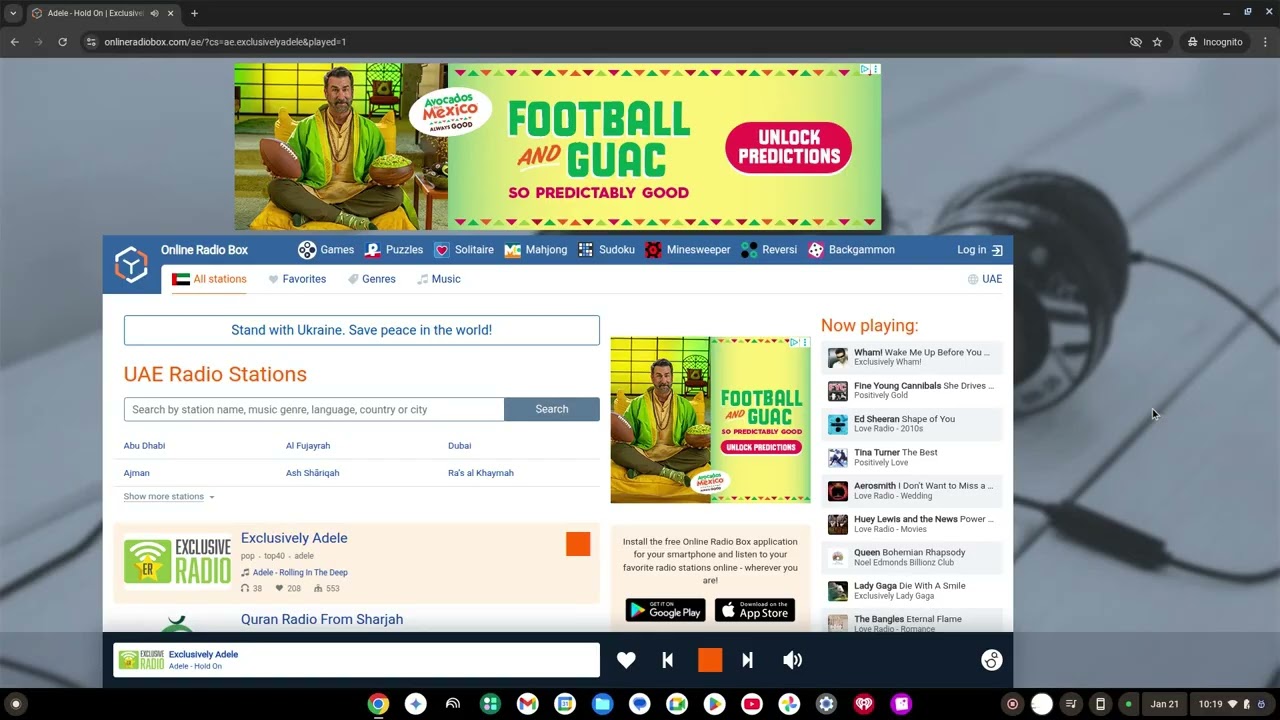Viewport: 1280px width, 720px height.
Task: Open the Files app from the shelf
Action: click(x=602, y=704)
